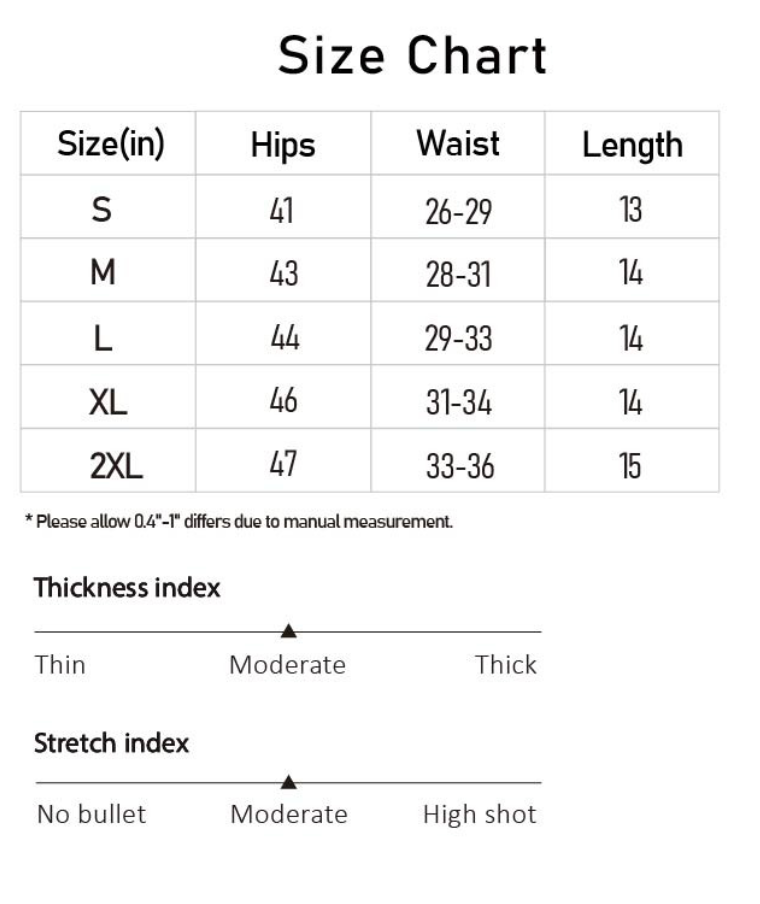Click hips value 43 in M row
The height and width of the screenshot is (904, 760).
[x=284, y=273]
